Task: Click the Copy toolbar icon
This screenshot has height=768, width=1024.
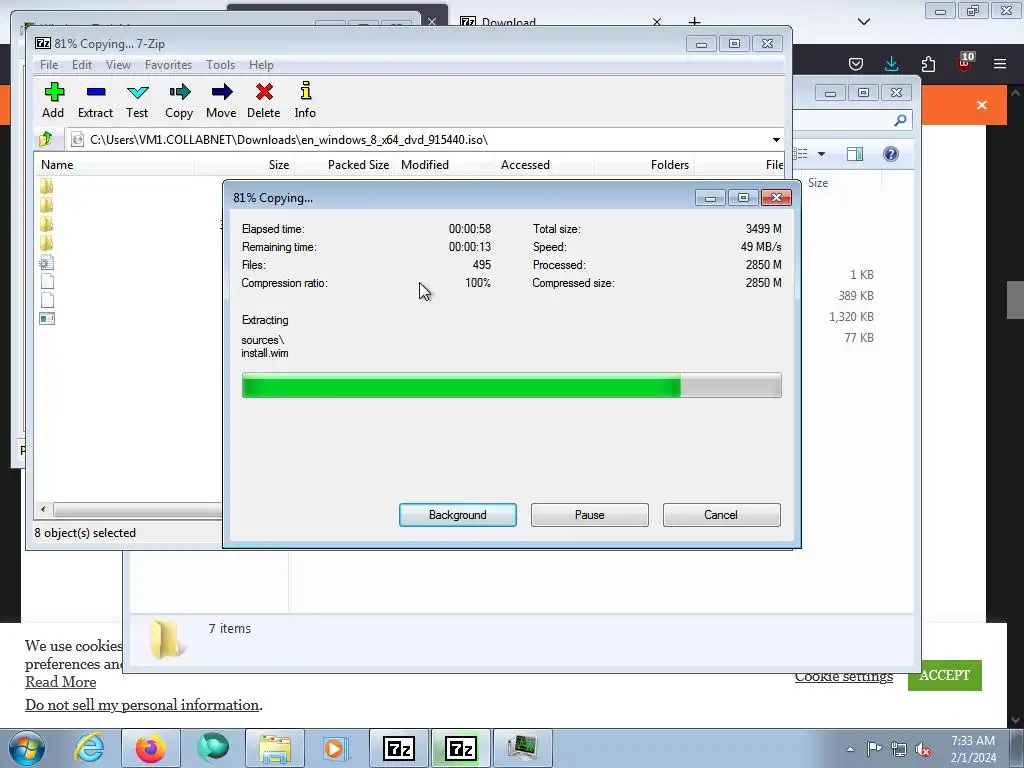Action: click(179, 100)
